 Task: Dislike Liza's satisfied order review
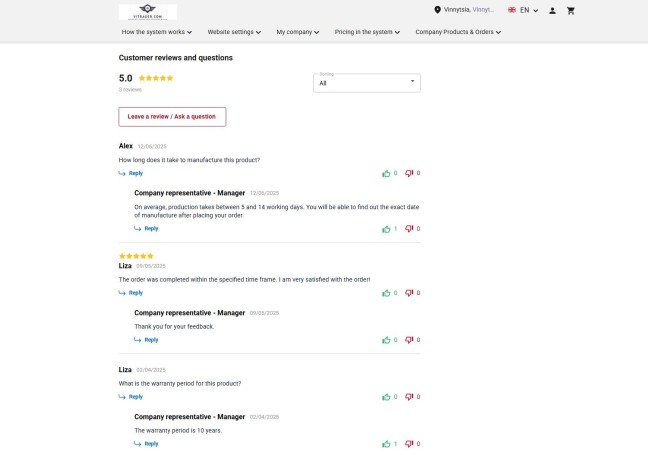(409, 293)
